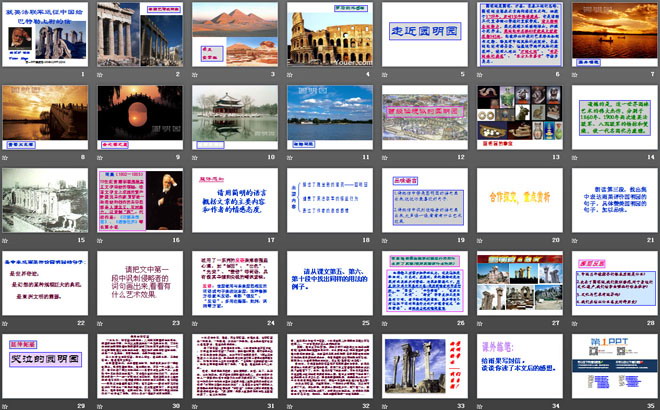The height and width of the screenshot is (410, 660).
Task: Select slide 11 blue sky lake photo
Action: (x=330, y=117)
